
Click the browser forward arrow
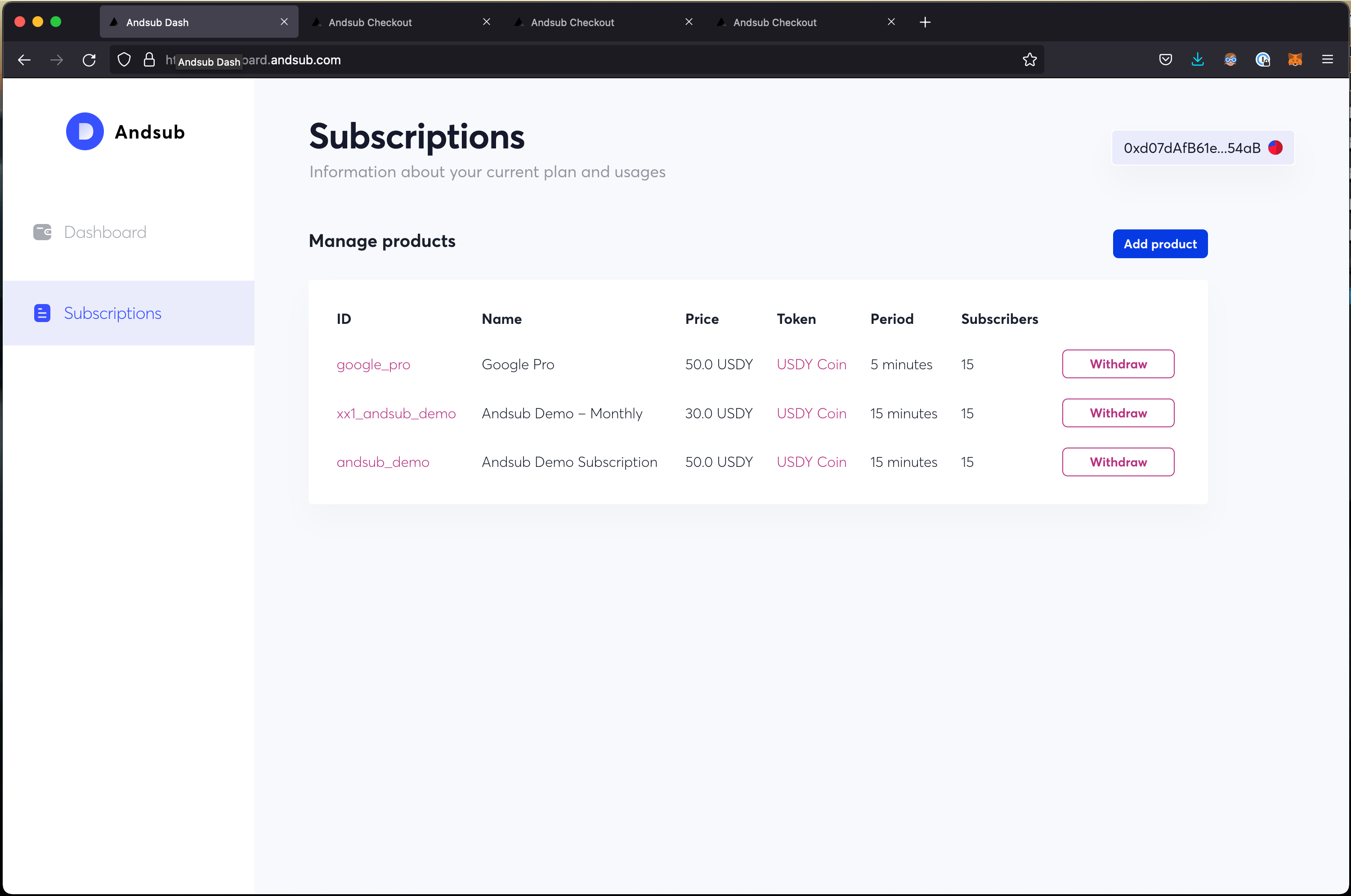pyautogui.click(x=57, y=60)
